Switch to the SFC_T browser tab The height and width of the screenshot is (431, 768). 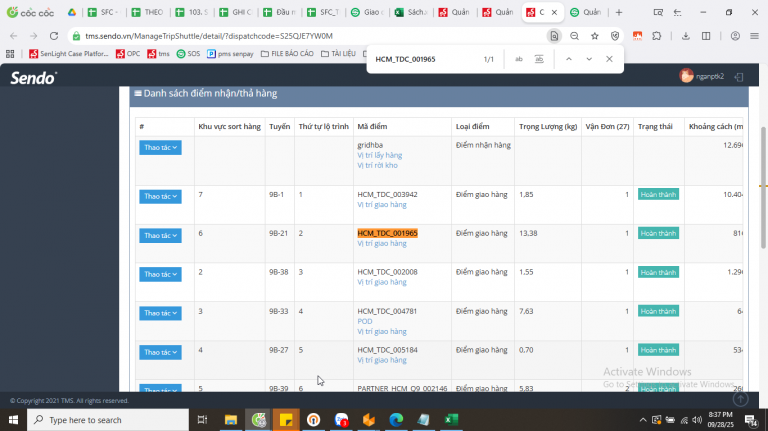[323, 12]
